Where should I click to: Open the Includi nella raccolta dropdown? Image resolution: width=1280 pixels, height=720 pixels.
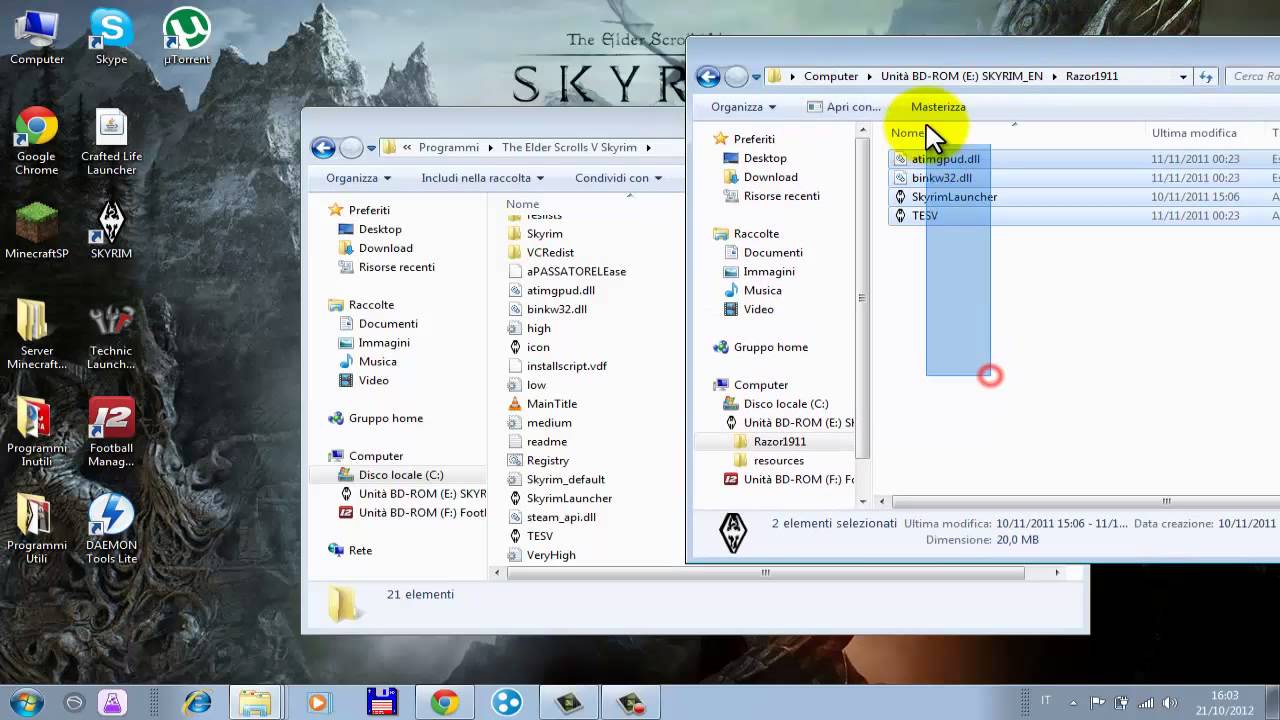[x=482, y=178]
